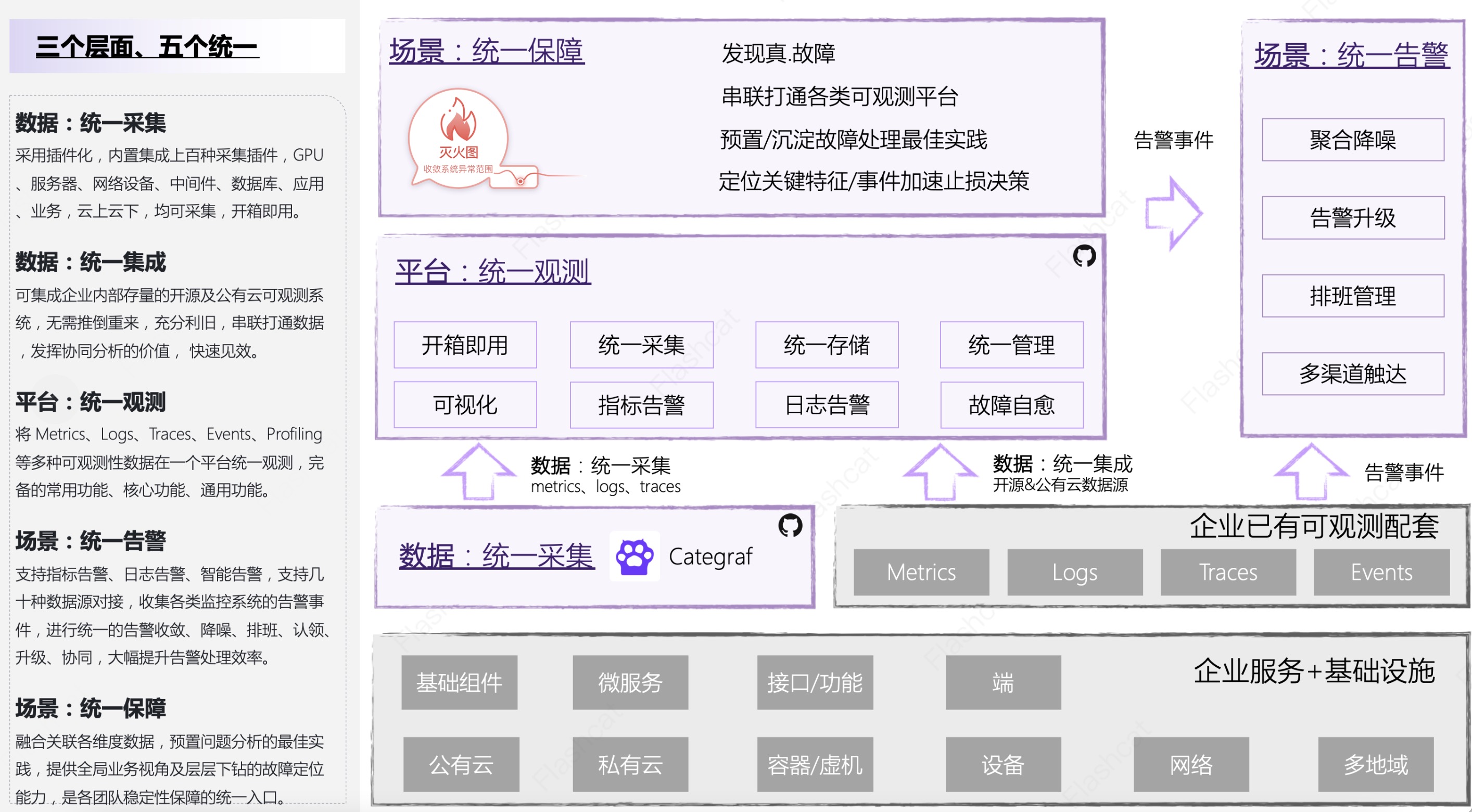Click the 聚合降噪 box

1353,140
